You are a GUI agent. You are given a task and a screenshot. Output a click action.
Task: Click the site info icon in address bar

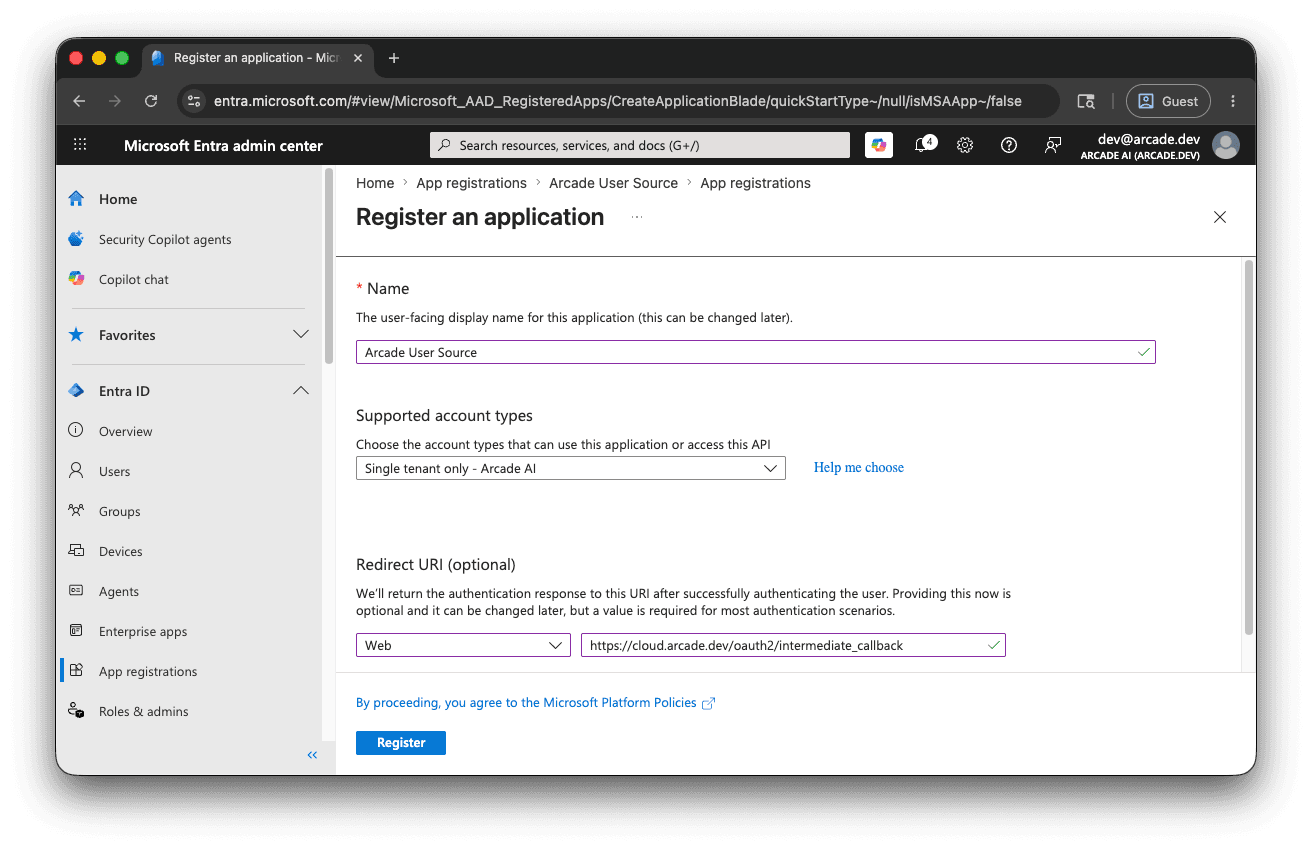pos(195,101)
